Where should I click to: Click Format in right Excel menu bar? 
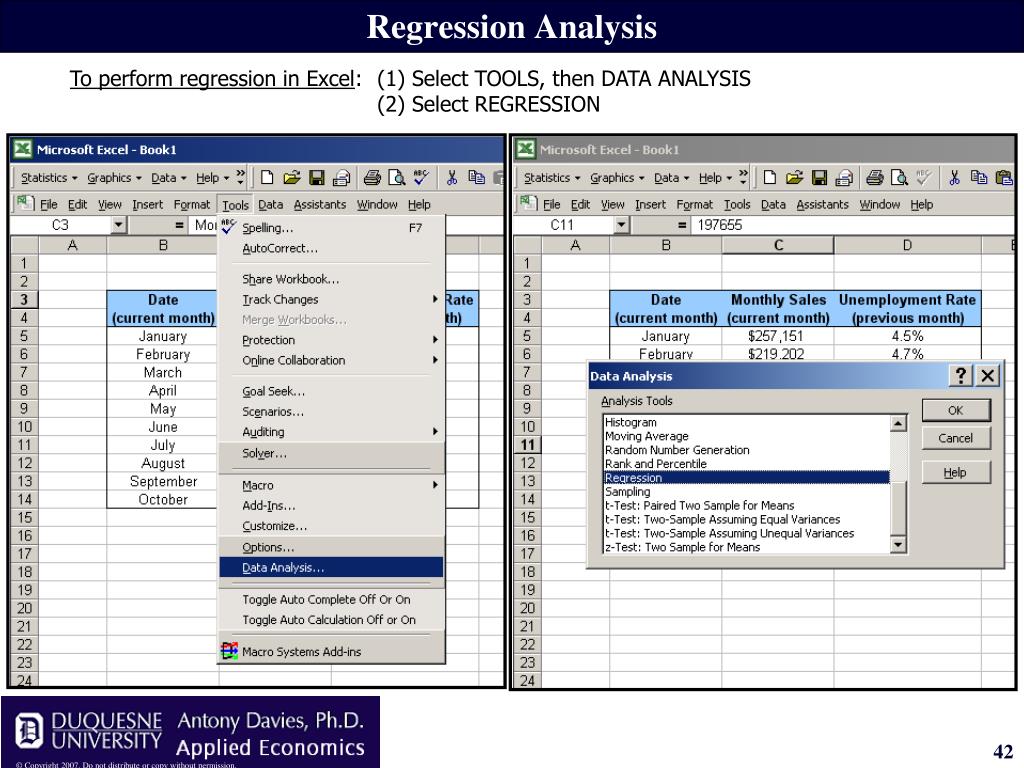pyautogui.click(x=694, y=204)
